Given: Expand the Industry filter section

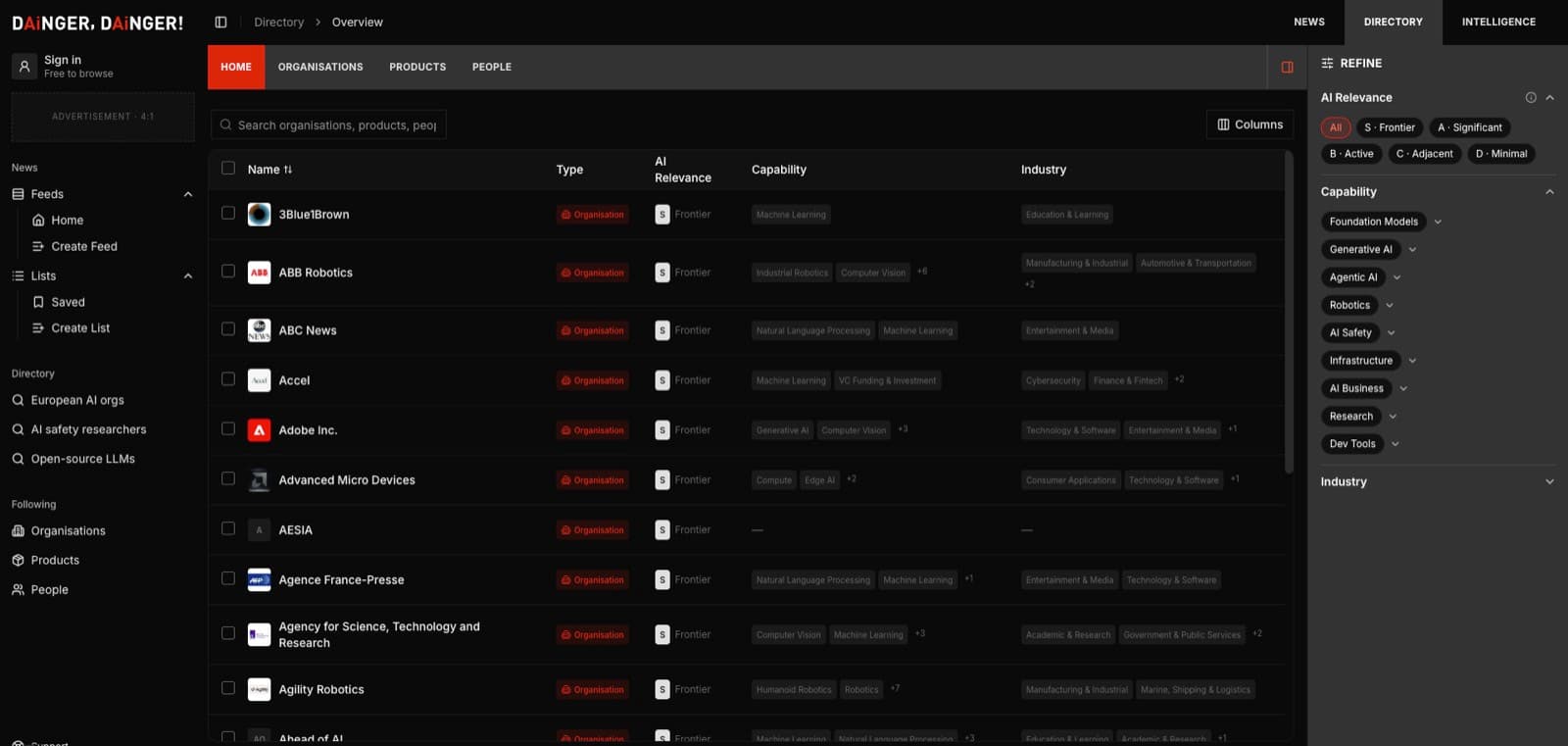Looking at the screenshot, I should pyautogui.click(x=1549, y=482).
